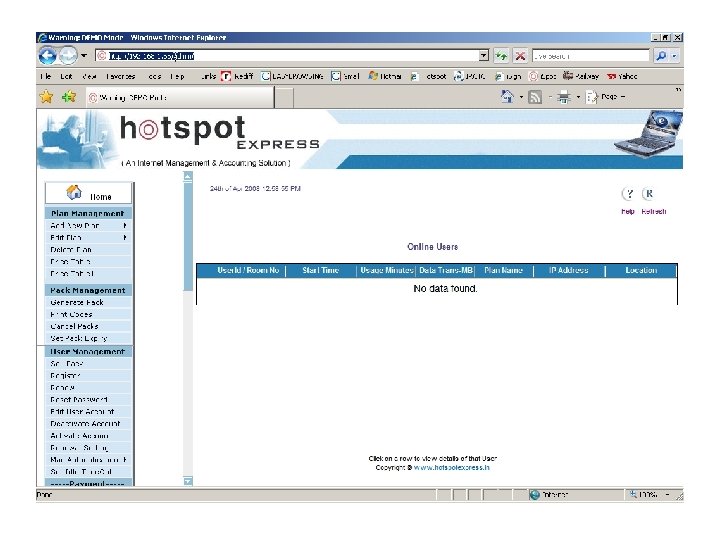Click the Live Search input box

point(591,56)
